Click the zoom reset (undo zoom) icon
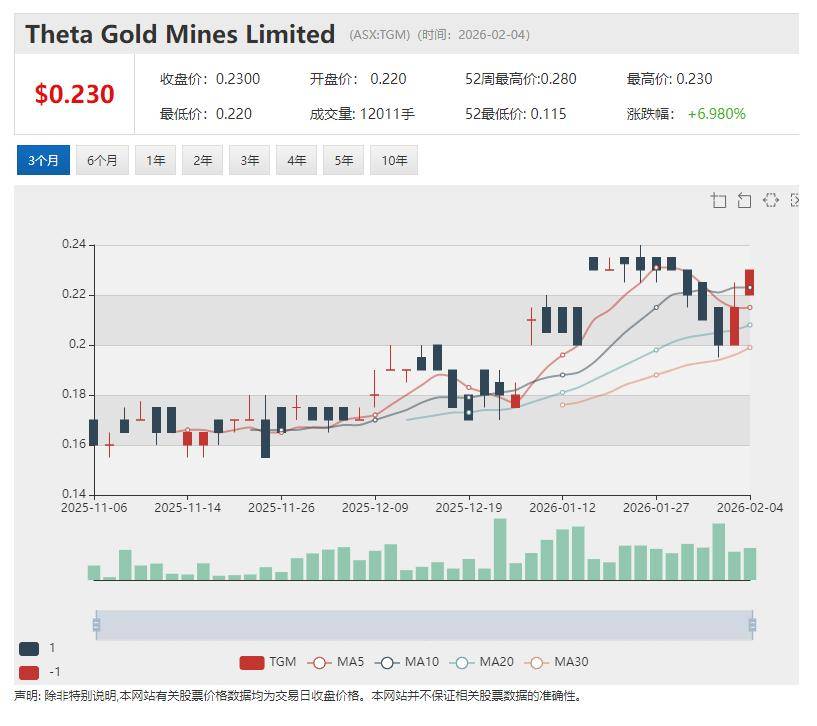This screenshot has width=817, height=726. (744, 201)
